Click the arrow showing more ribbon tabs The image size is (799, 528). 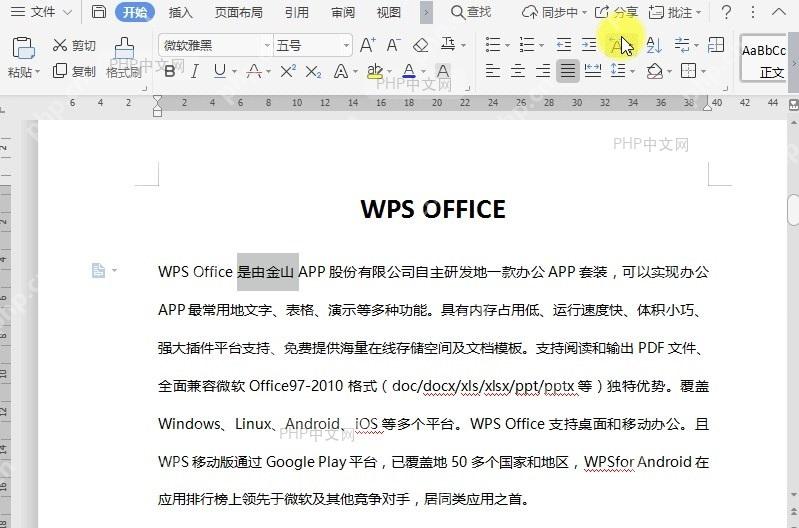427,12
